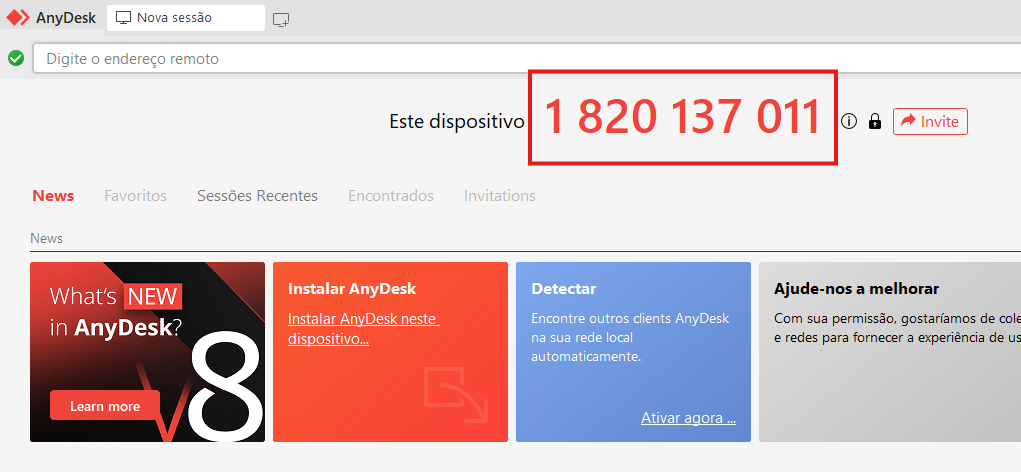Go to the Encontrados tab
1021x472 pixels.
click(391, 196)
